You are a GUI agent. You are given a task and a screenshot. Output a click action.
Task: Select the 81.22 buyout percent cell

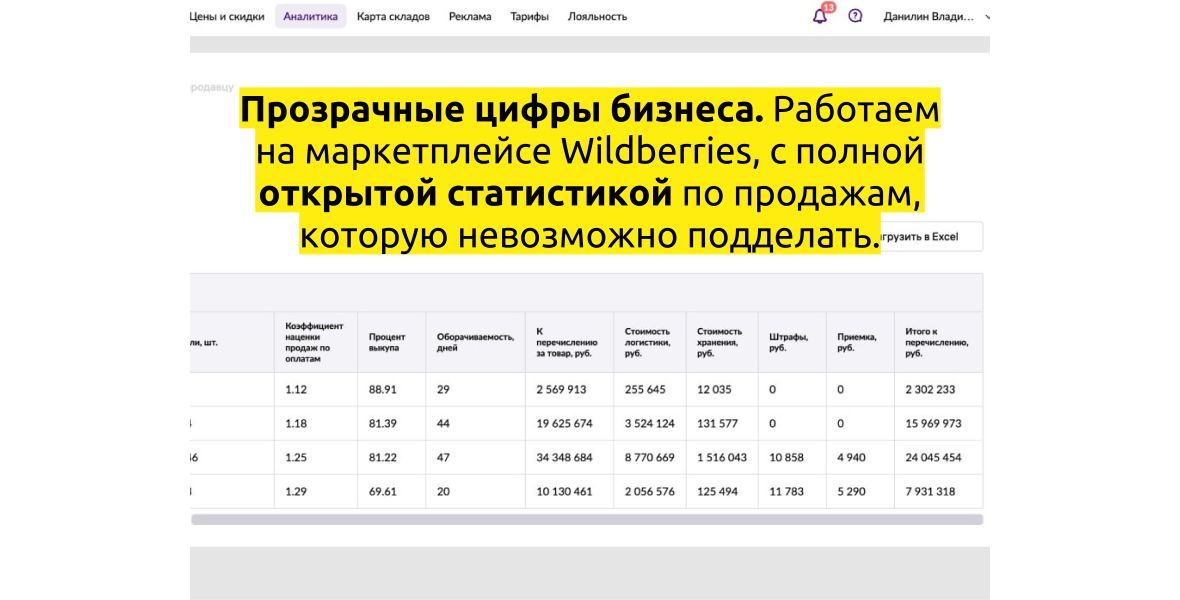[x=391, y=458]
